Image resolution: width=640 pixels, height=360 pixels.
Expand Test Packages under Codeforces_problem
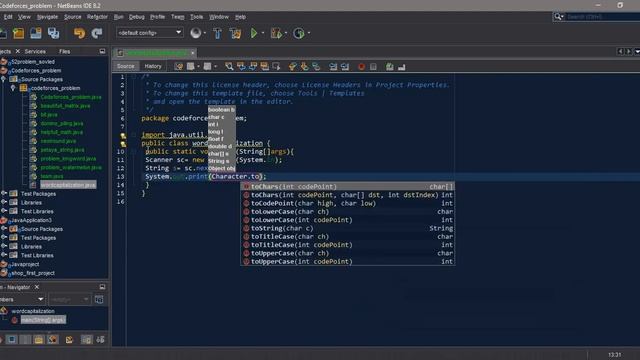click(x=4, y=193)
